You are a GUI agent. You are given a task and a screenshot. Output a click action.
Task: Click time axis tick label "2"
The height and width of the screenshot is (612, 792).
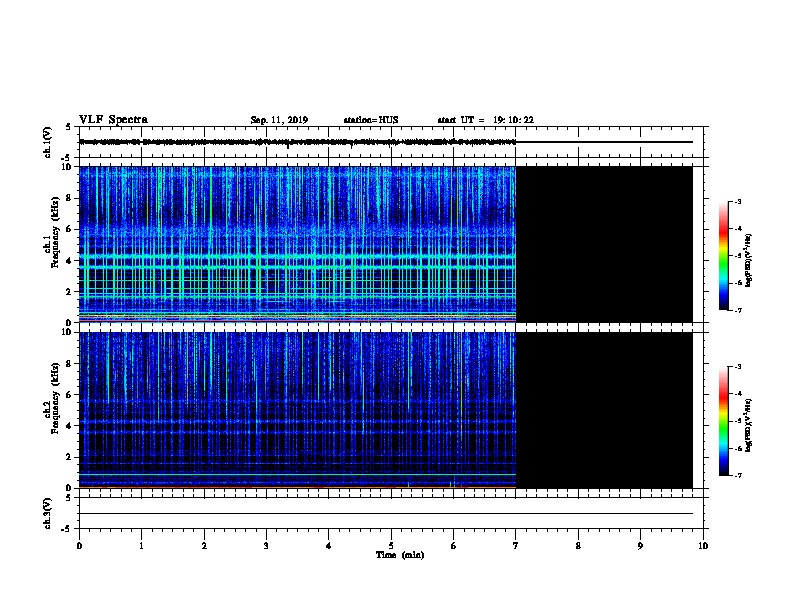204,546
